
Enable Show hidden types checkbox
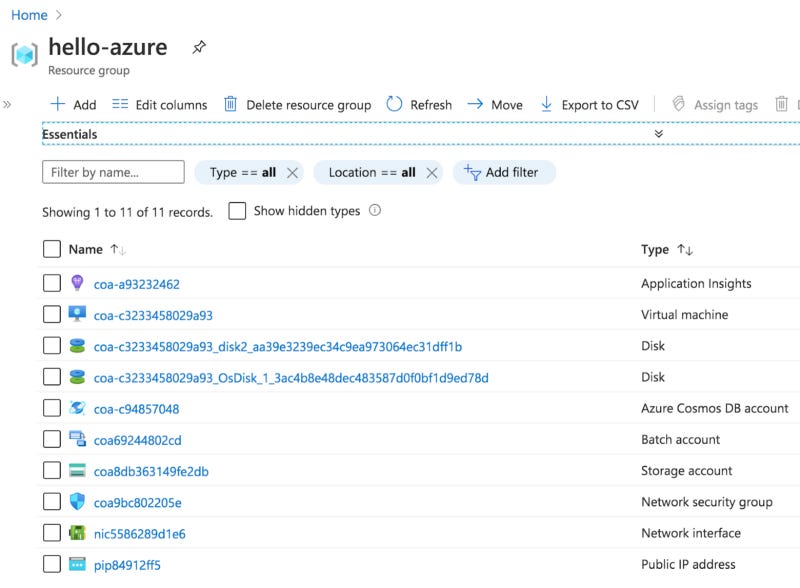[237, 211]
